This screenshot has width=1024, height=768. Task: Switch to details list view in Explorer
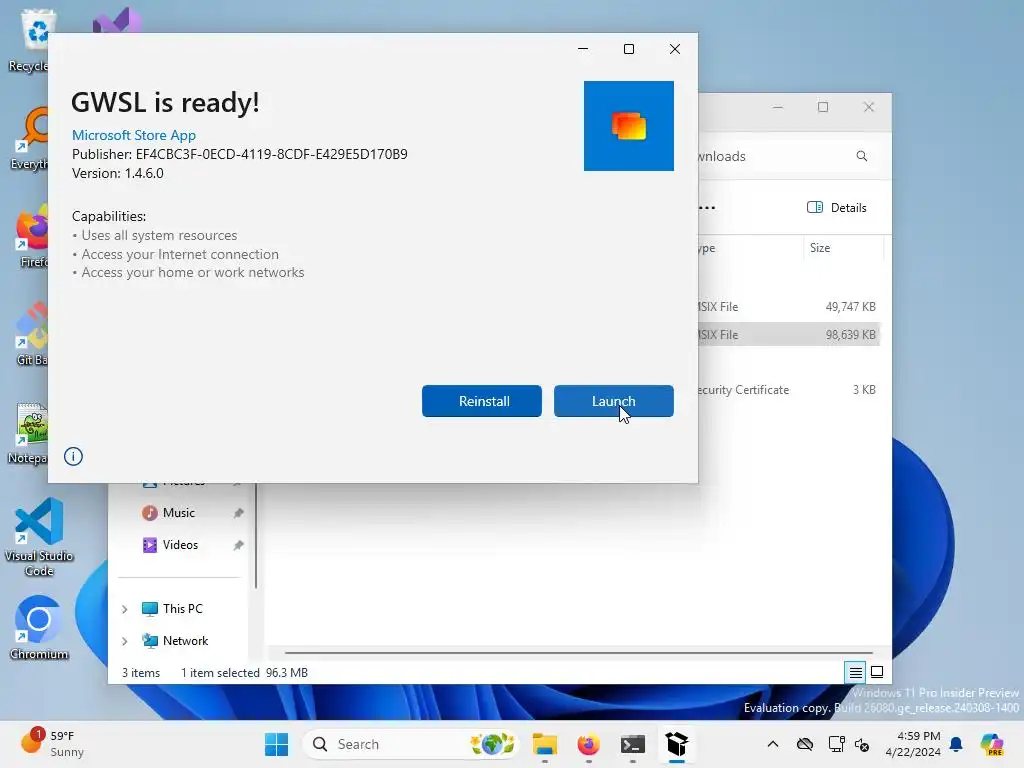click(x=855, y=672)
